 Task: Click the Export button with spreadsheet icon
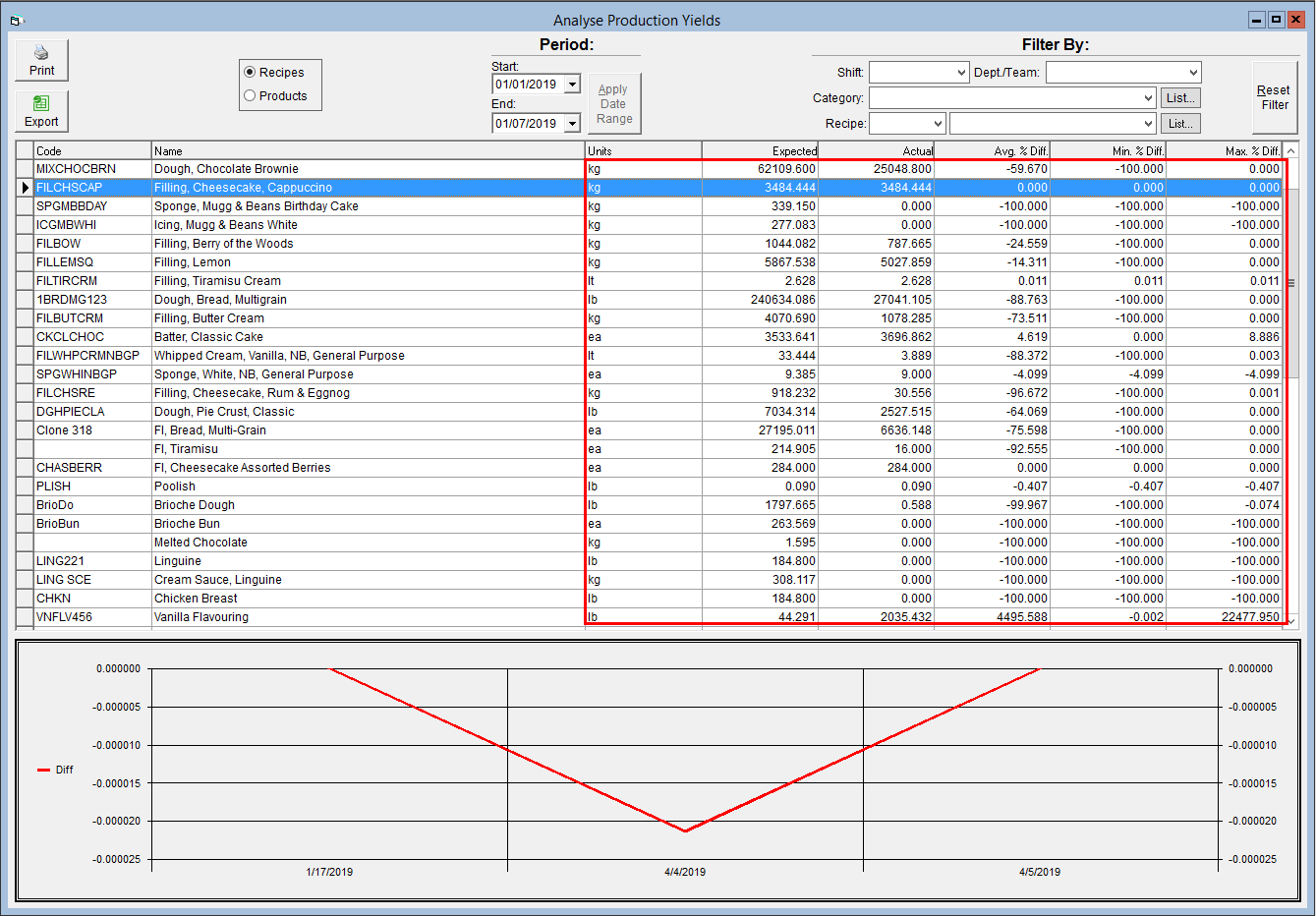click(41, 111)
